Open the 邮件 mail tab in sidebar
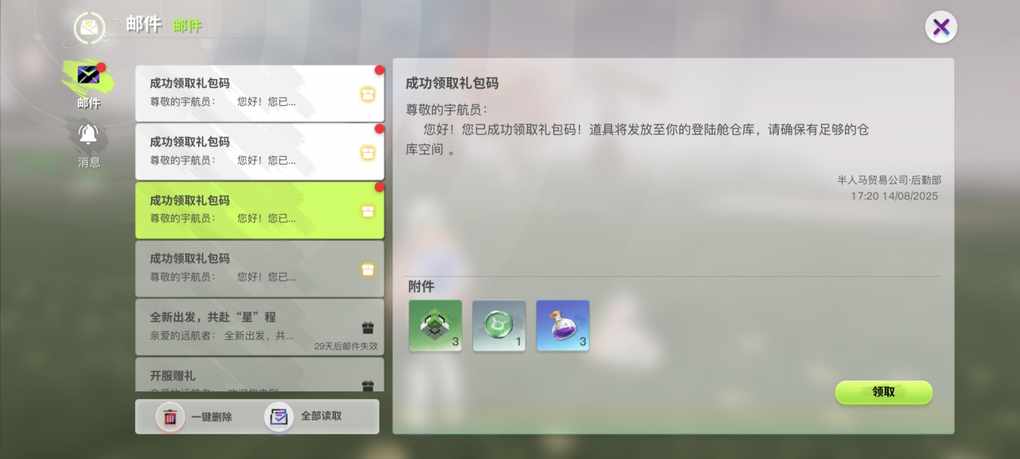 click(x=88, y=86)
